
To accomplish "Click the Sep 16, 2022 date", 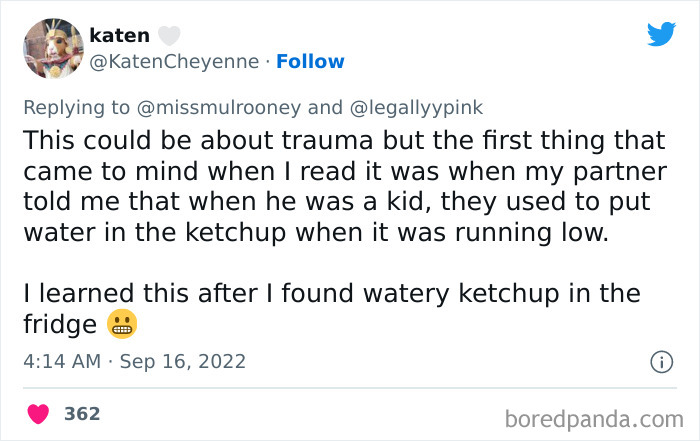I will pyautogui.click(x=181, y=361).
